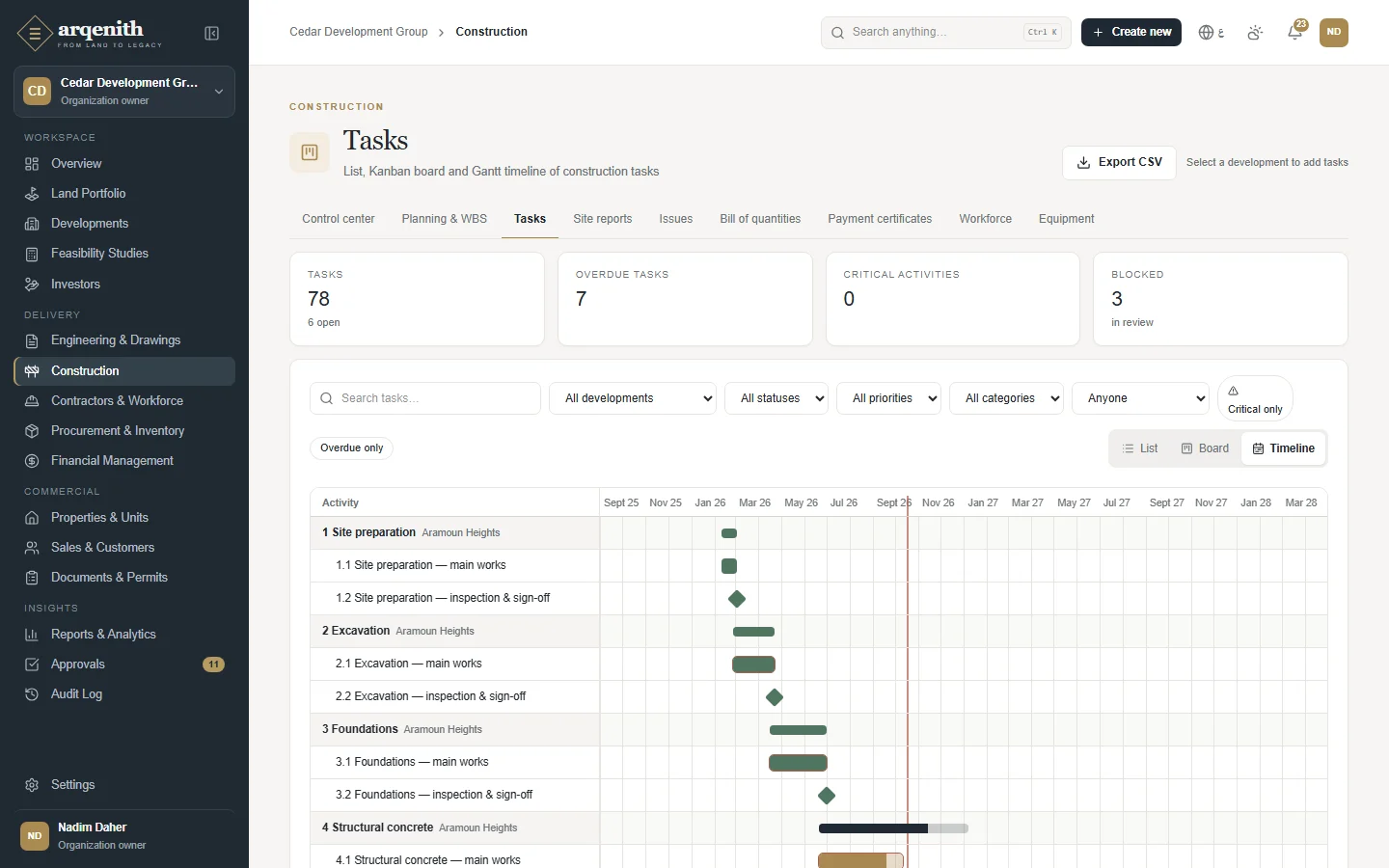Click the Contractors & Workforce hard-hat icon
Viewport: 1389px width, 868px height.
(x=32, y=401)
